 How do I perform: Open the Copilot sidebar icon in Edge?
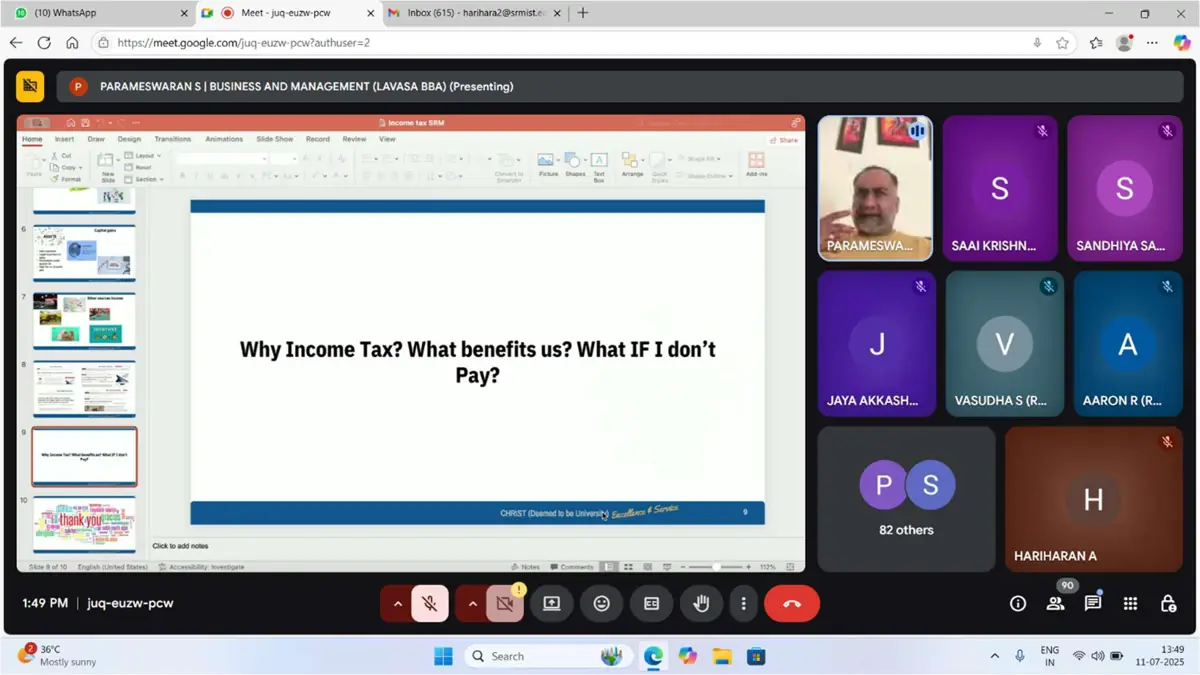tap(1182, 43)
